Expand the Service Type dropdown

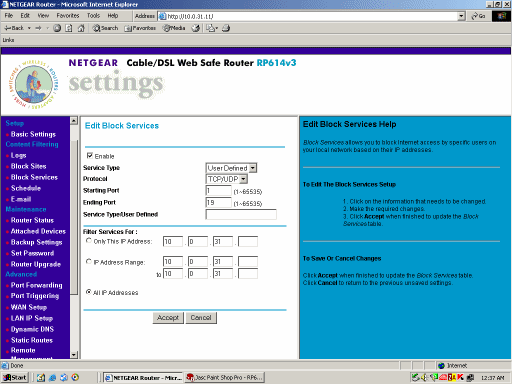[x=253, y=168]
